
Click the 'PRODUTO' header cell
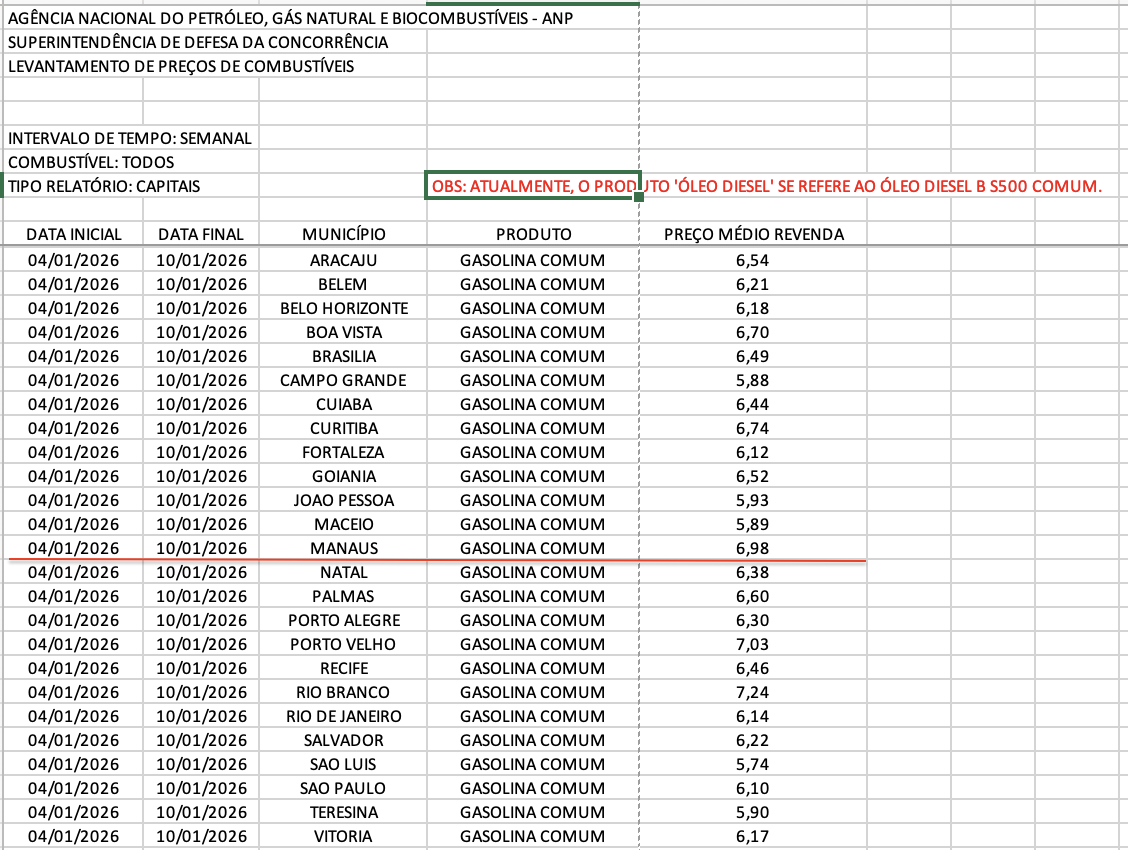click(533, 234)
